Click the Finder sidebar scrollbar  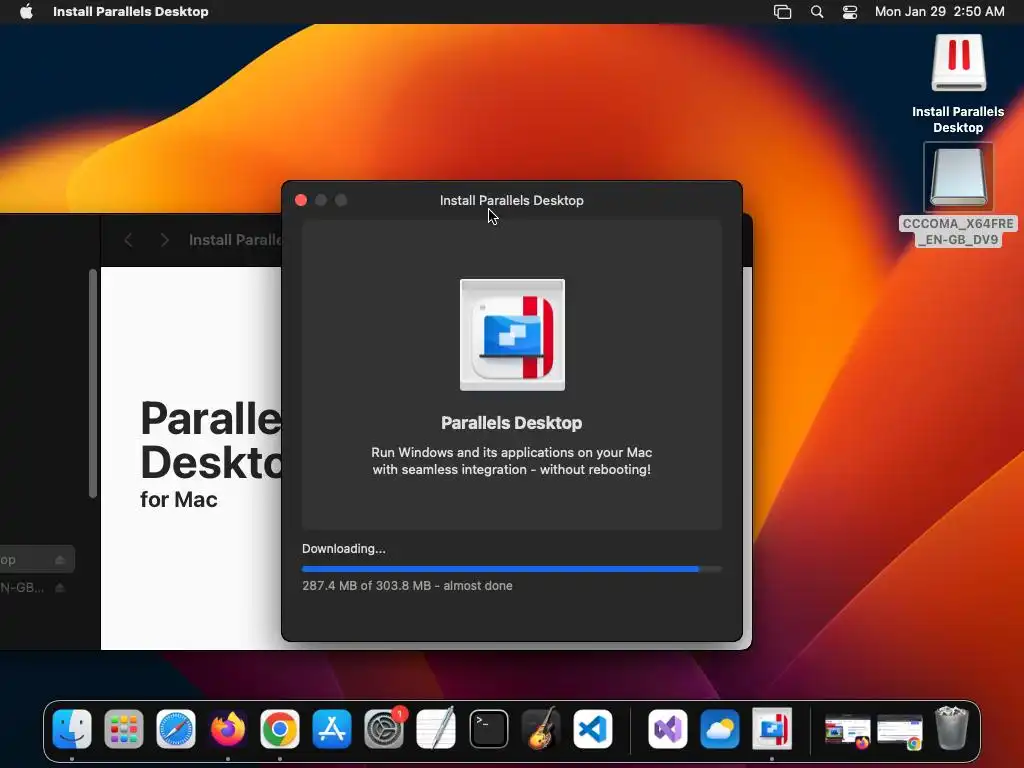pyautogui.click(x=93, y=383)
